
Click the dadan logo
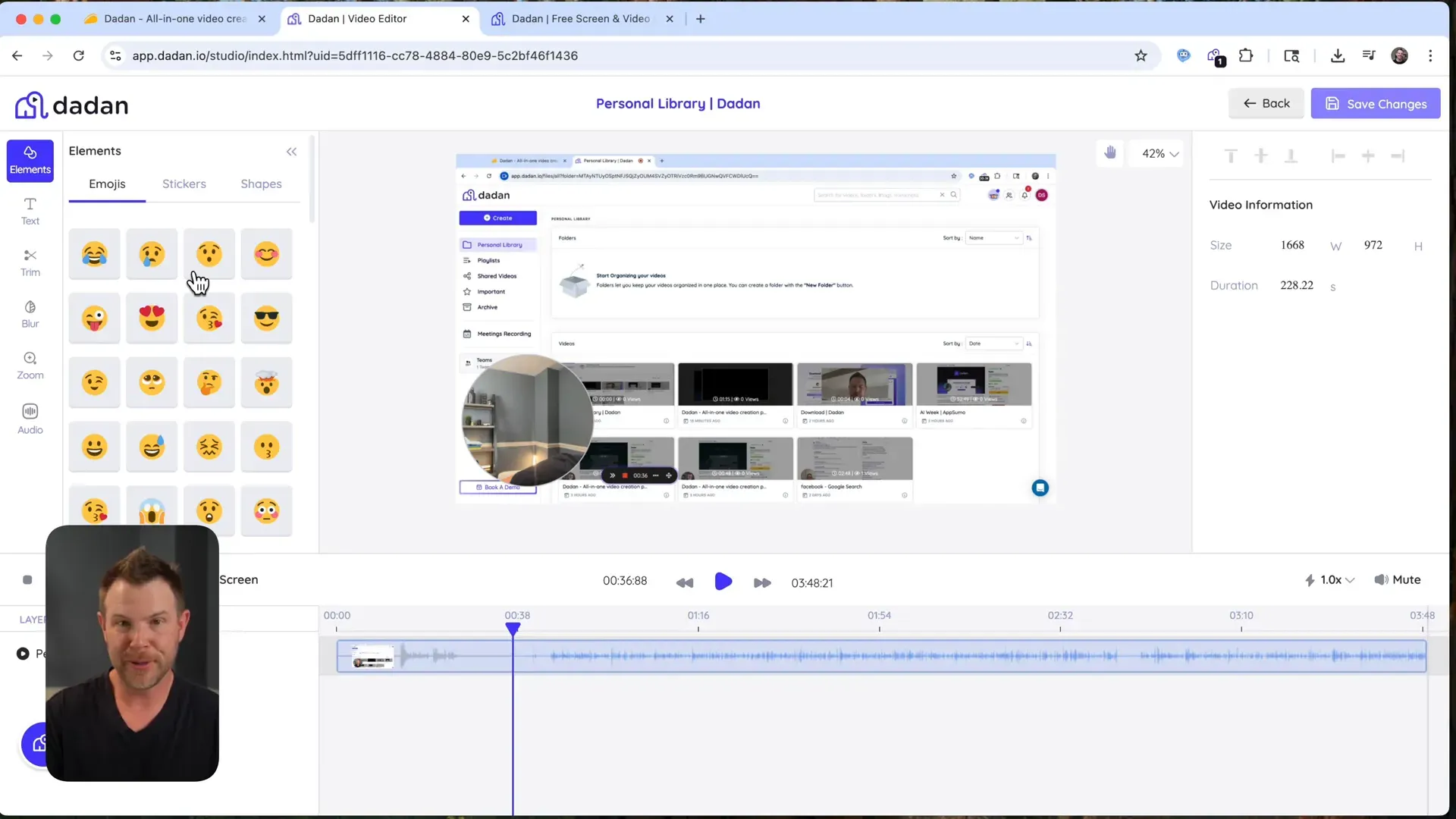[72, 105]
